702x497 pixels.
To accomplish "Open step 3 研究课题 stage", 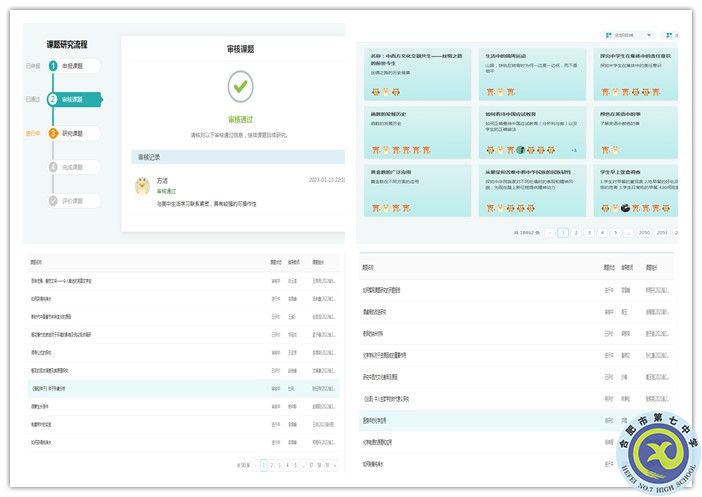I will [x=53, y=133].
